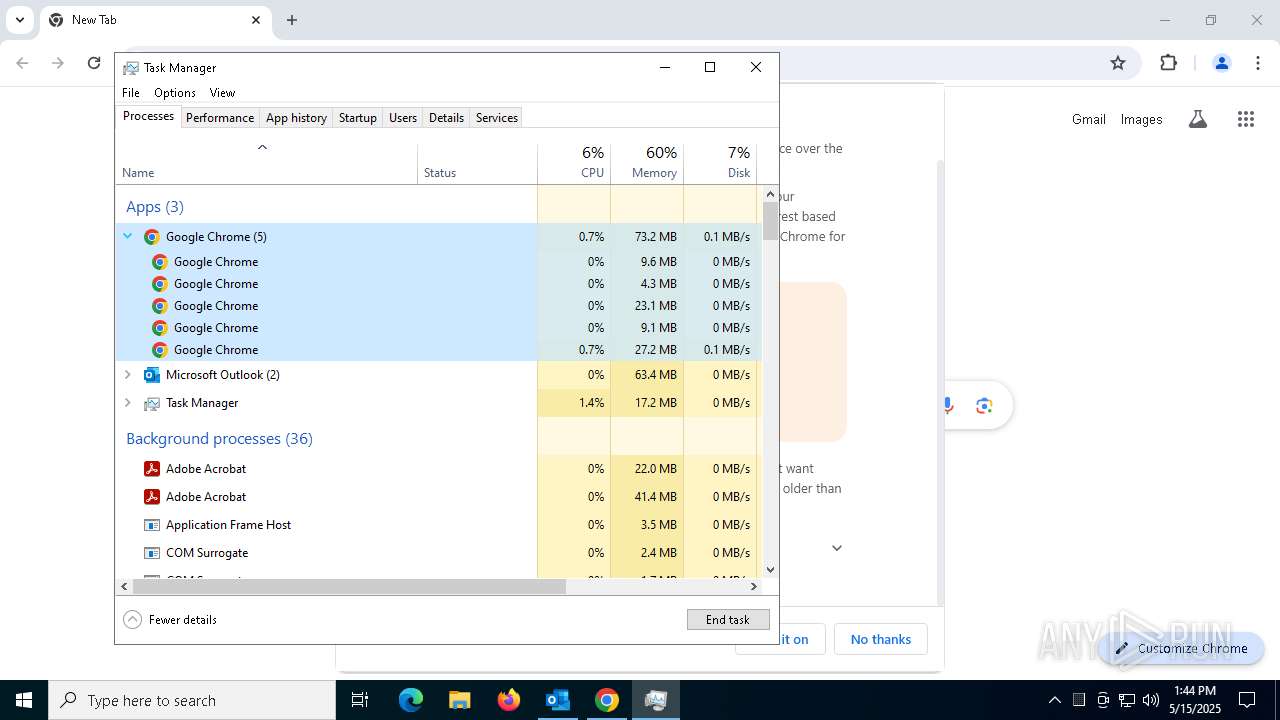Viewport: 1280px width, 720px height.
Task: Sort processes by the Memory column header
Action: pyautogui.click(x=647, y=163)
